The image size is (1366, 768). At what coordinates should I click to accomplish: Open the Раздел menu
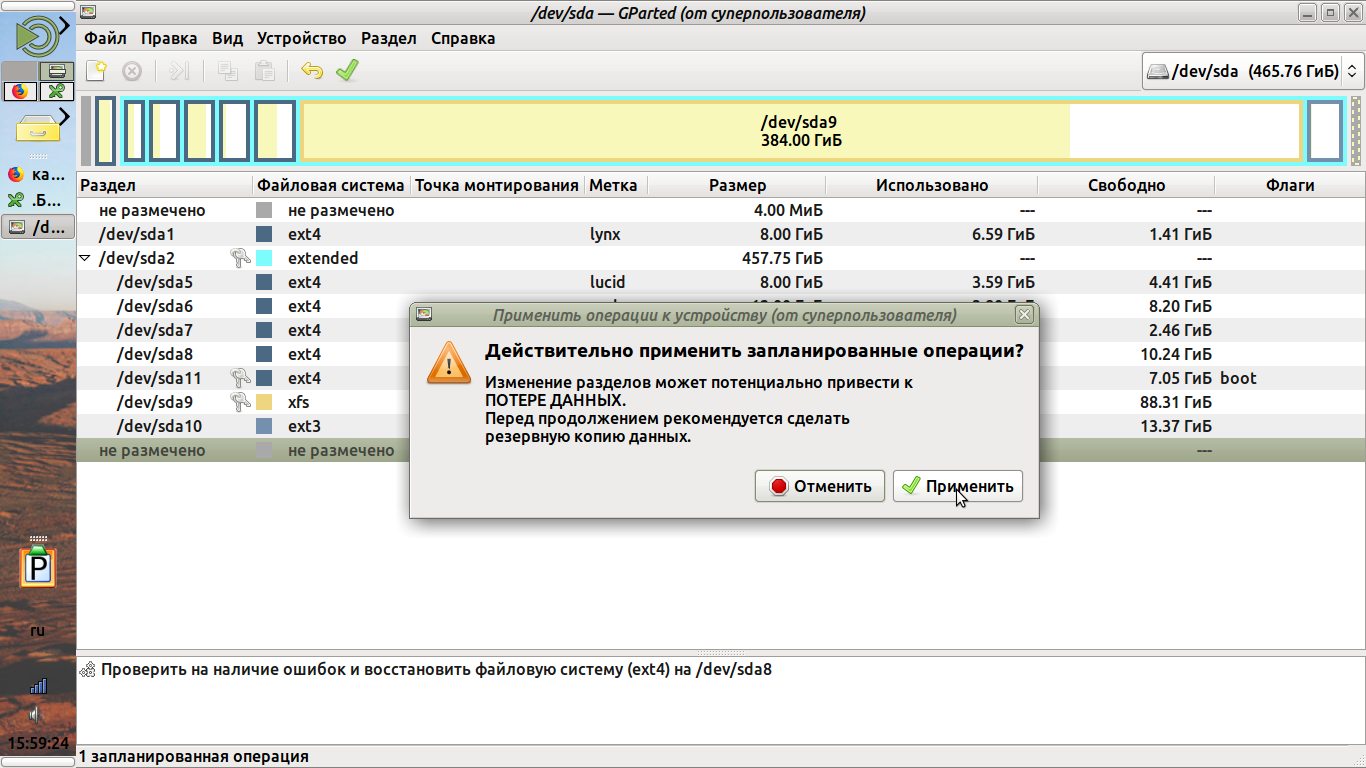tap(389, 39)
